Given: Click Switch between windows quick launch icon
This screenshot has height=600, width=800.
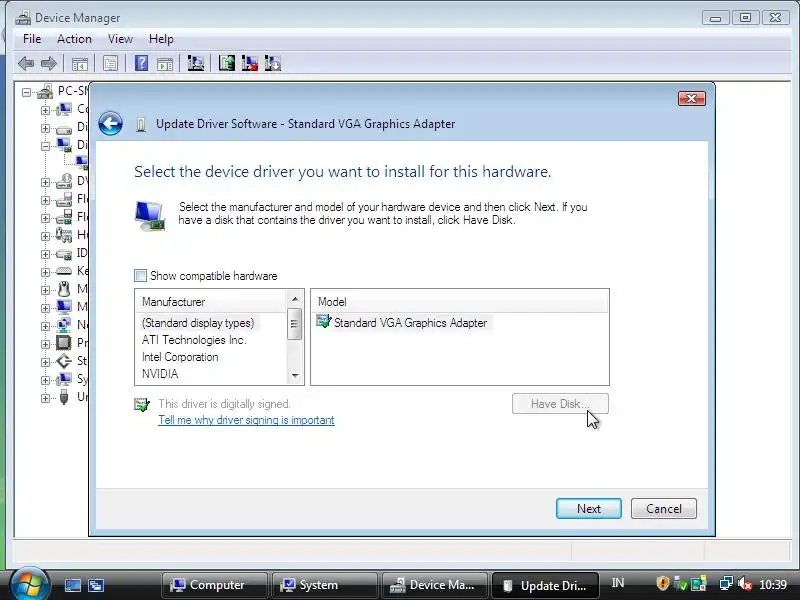Looking at the screenshot, I should 96,585.
